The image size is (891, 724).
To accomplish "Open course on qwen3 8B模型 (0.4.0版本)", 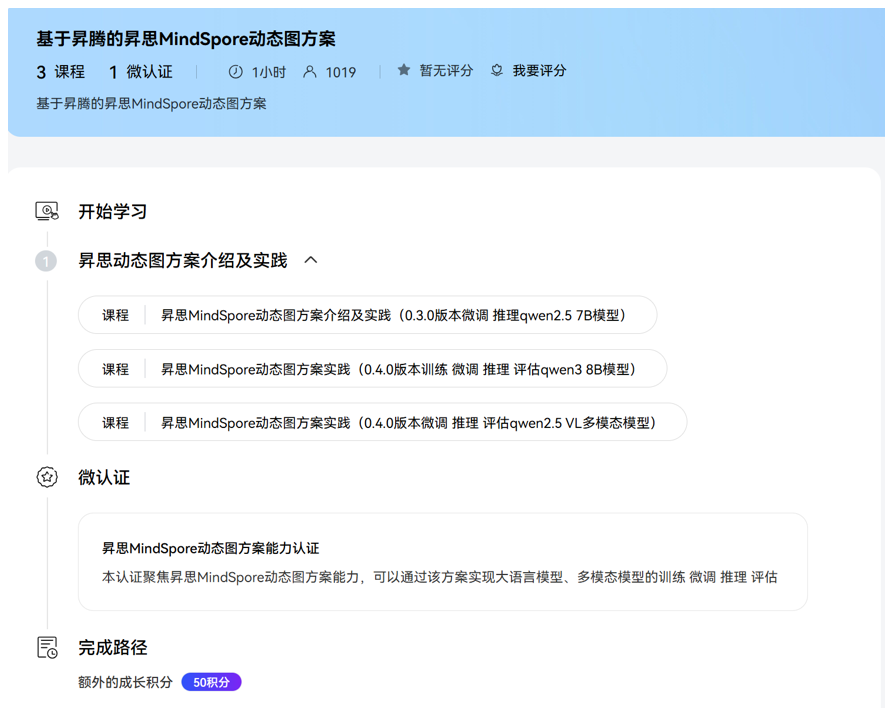I will click(x=372, y=369).
